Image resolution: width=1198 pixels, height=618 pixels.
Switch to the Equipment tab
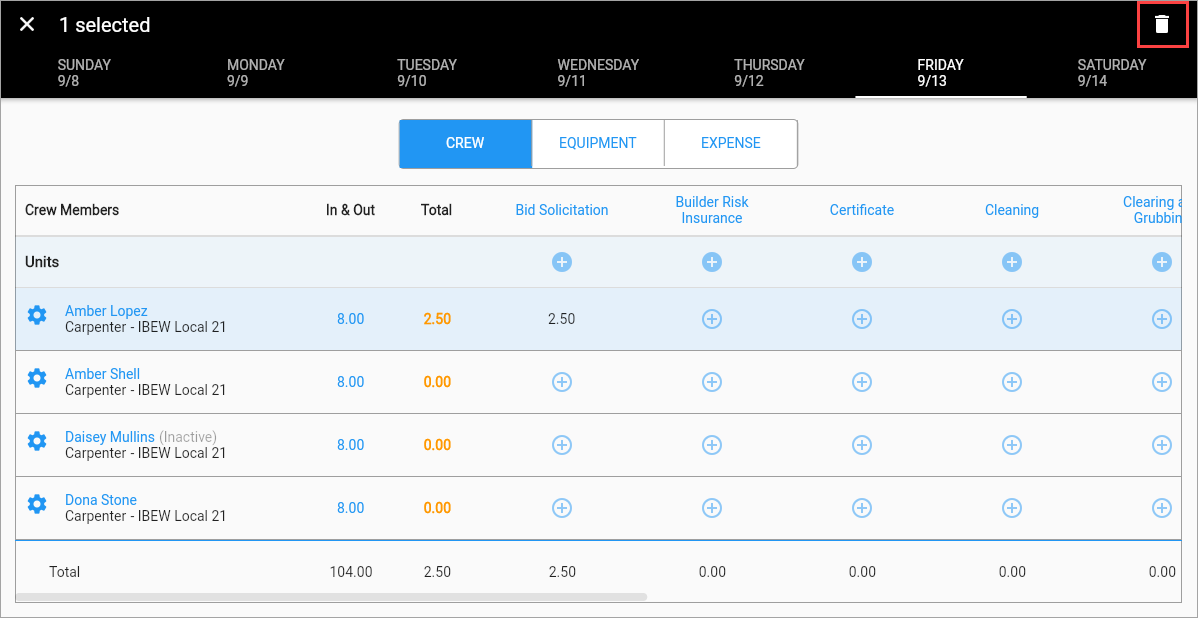point(597,143)
